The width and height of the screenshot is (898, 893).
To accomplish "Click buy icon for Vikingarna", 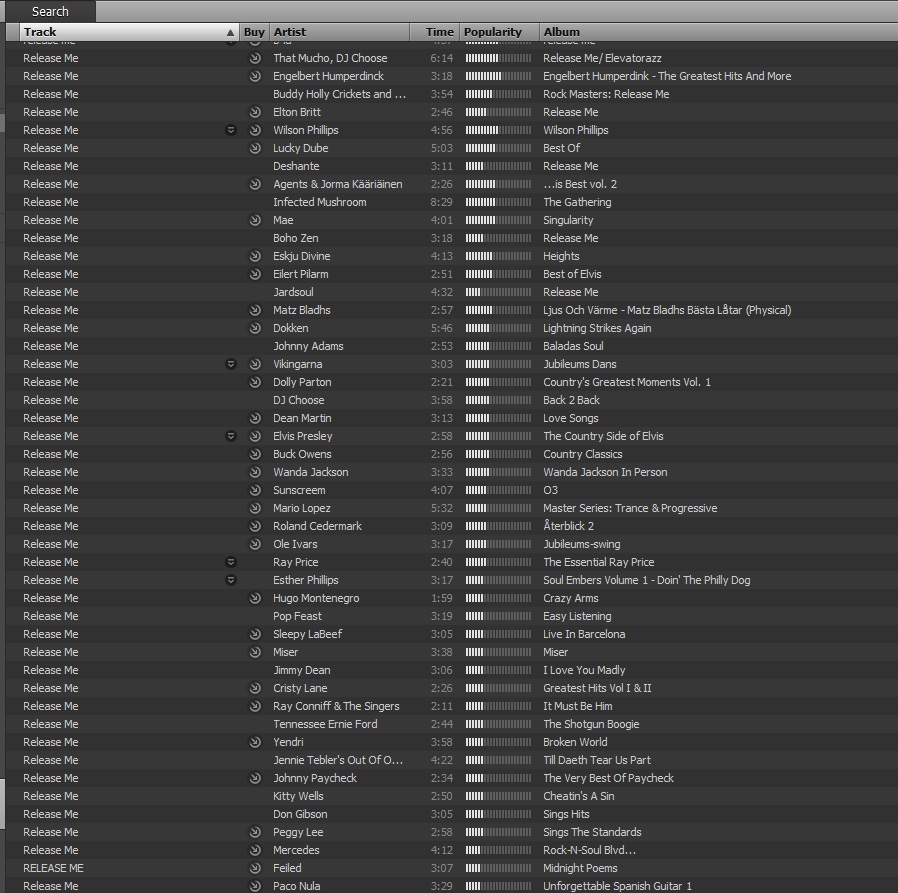I will (255, 364).
